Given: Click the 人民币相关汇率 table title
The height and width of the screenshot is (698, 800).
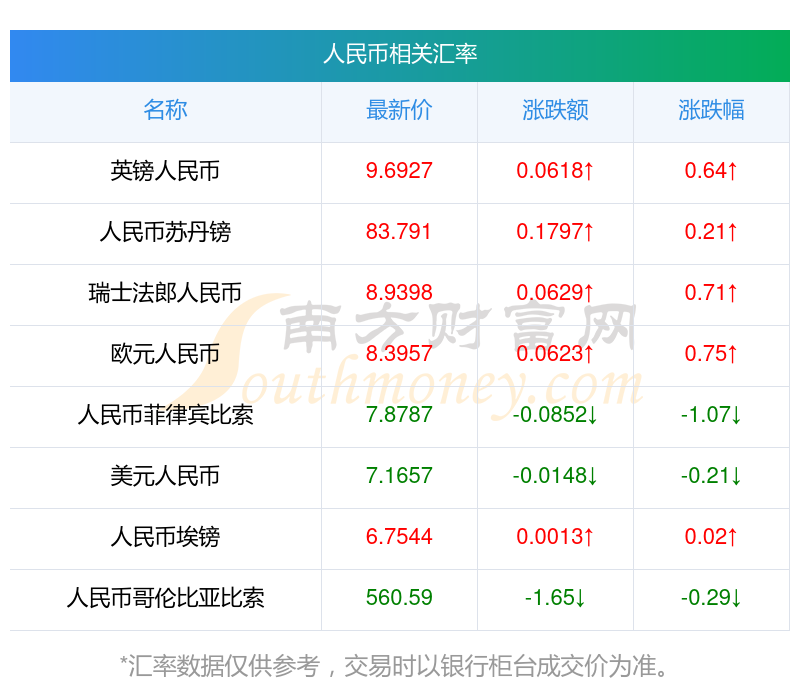Looking at the screenshot, I should [400, 54].
